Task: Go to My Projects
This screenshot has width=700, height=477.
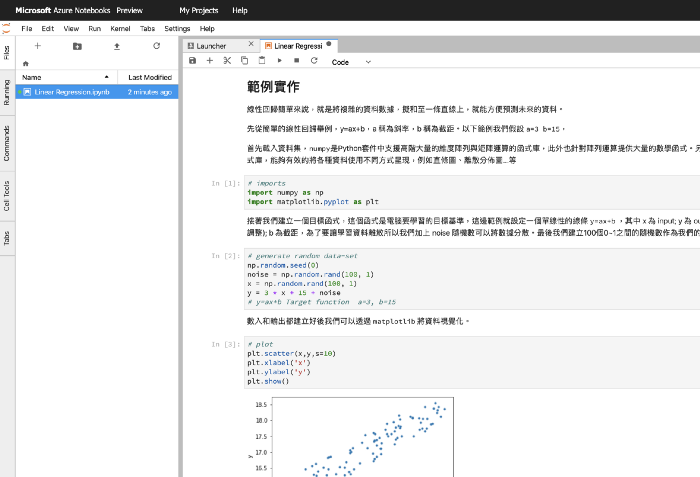Action: click(197, 9)
